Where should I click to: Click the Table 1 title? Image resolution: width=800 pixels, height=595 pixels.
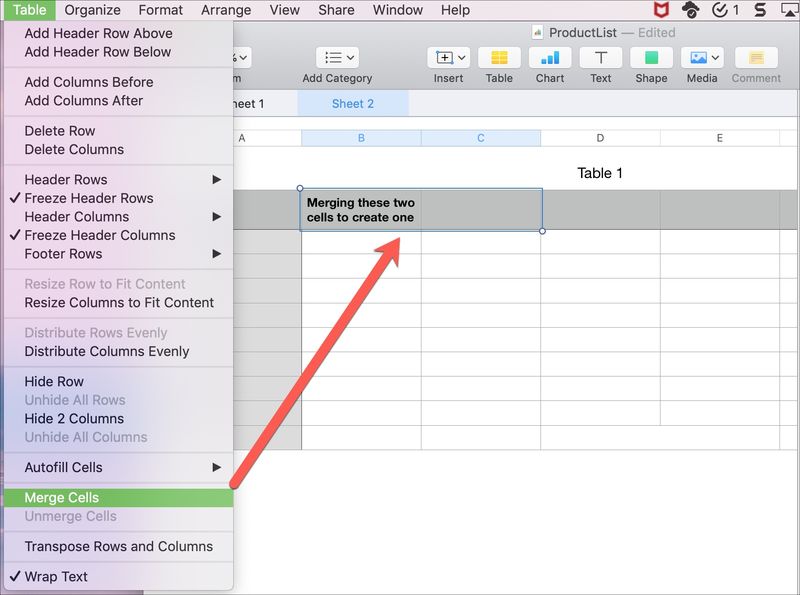click(x=599, y=173)
